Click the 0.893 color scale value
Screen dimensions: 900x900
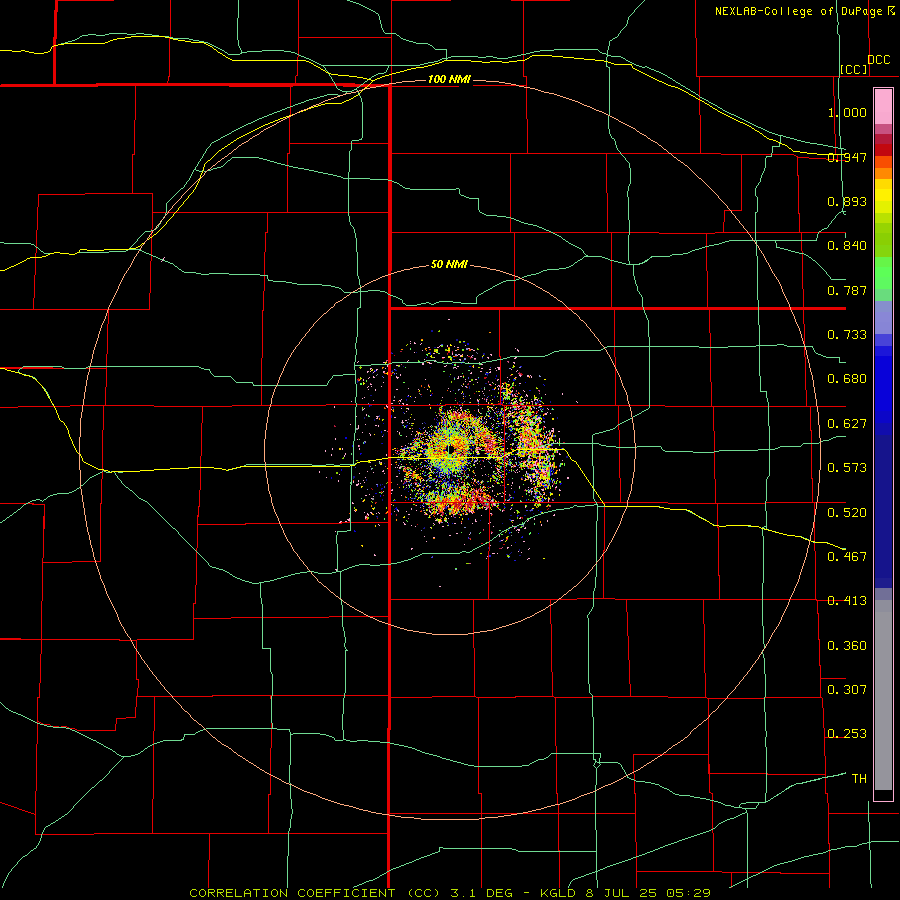tap(847, 201)
